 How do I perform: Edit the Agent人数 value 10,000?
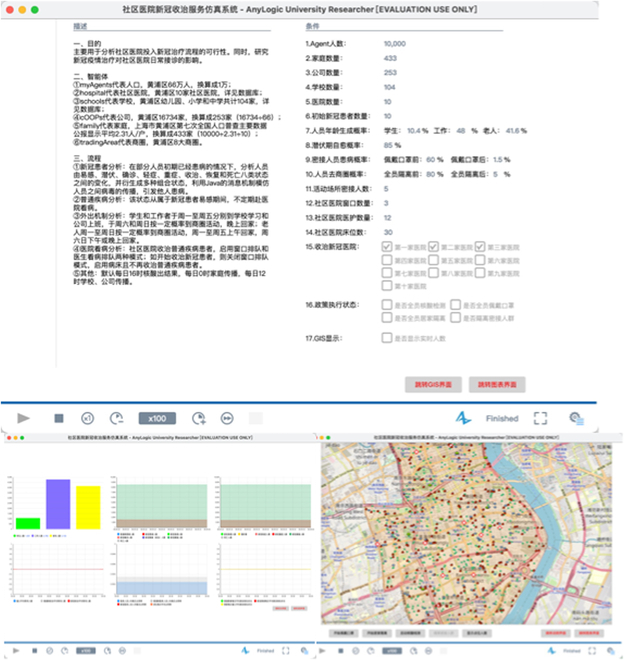click(395, 43)
